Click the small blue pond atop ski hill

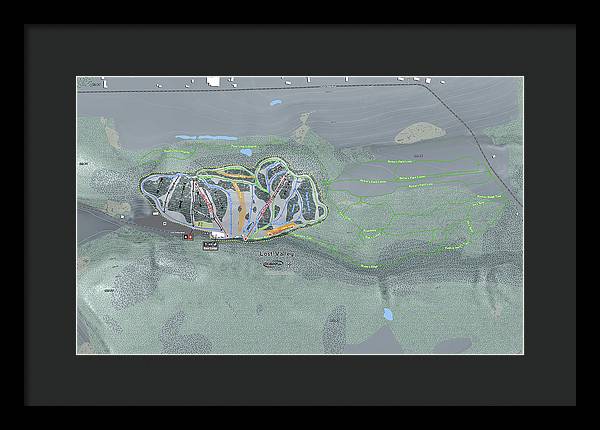click(245, 152)
